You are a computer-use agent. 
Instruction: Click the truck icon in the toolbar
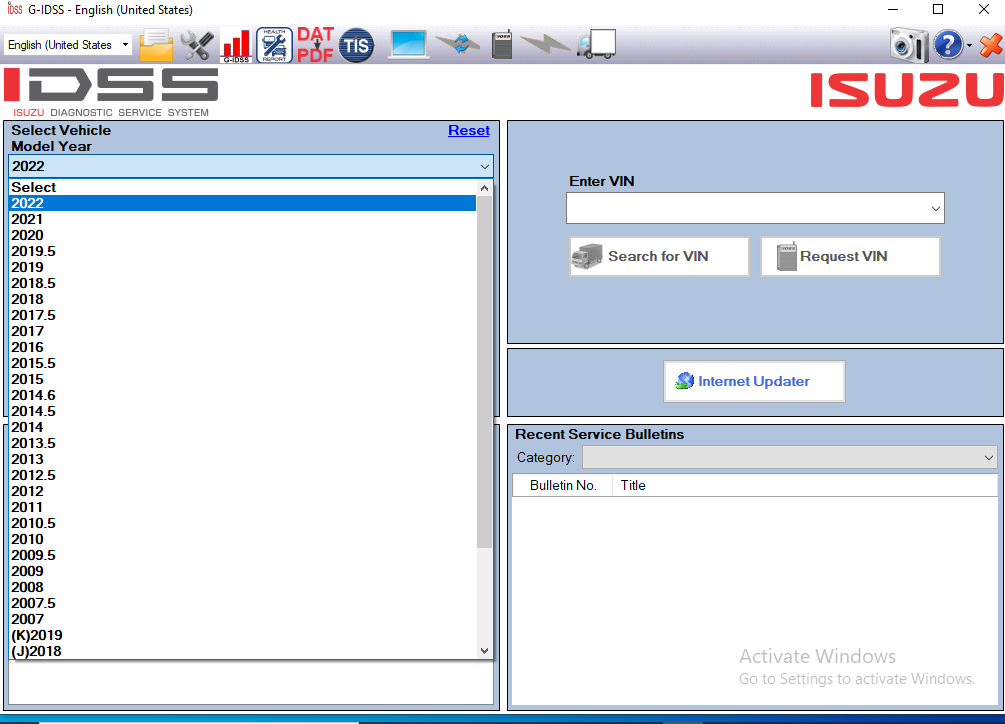tap(596, 45)
